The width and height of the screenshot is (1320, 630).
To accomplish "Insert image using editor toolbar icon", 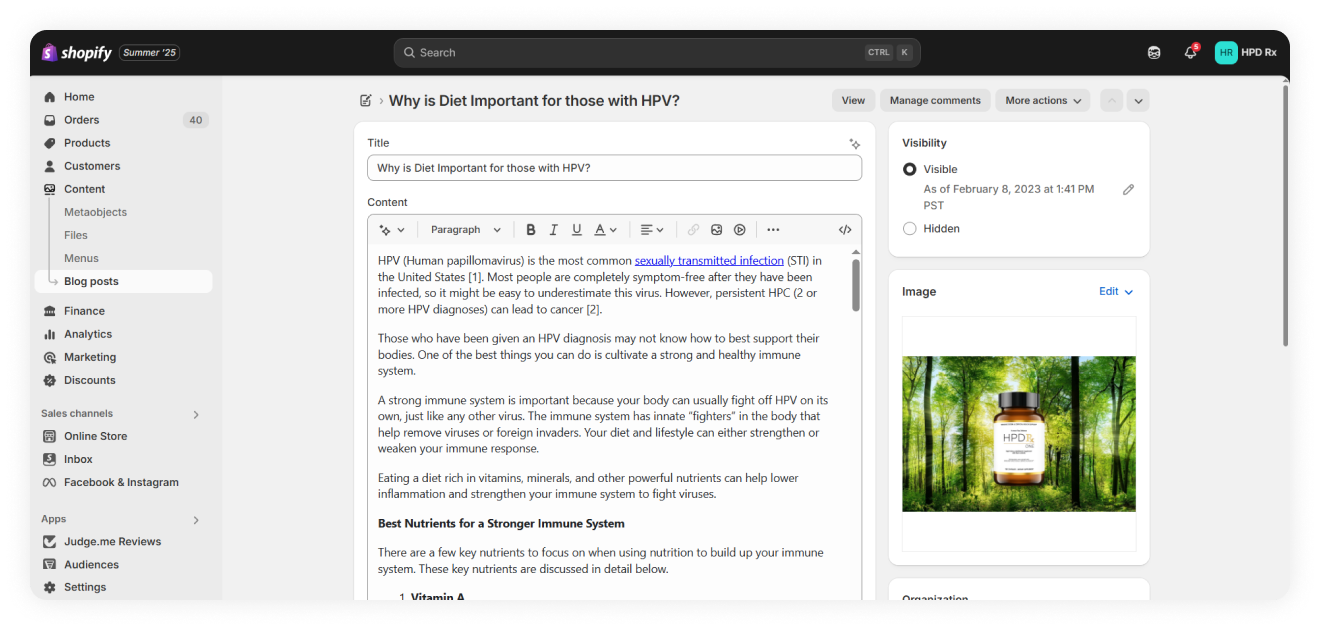I will (717, 230).
